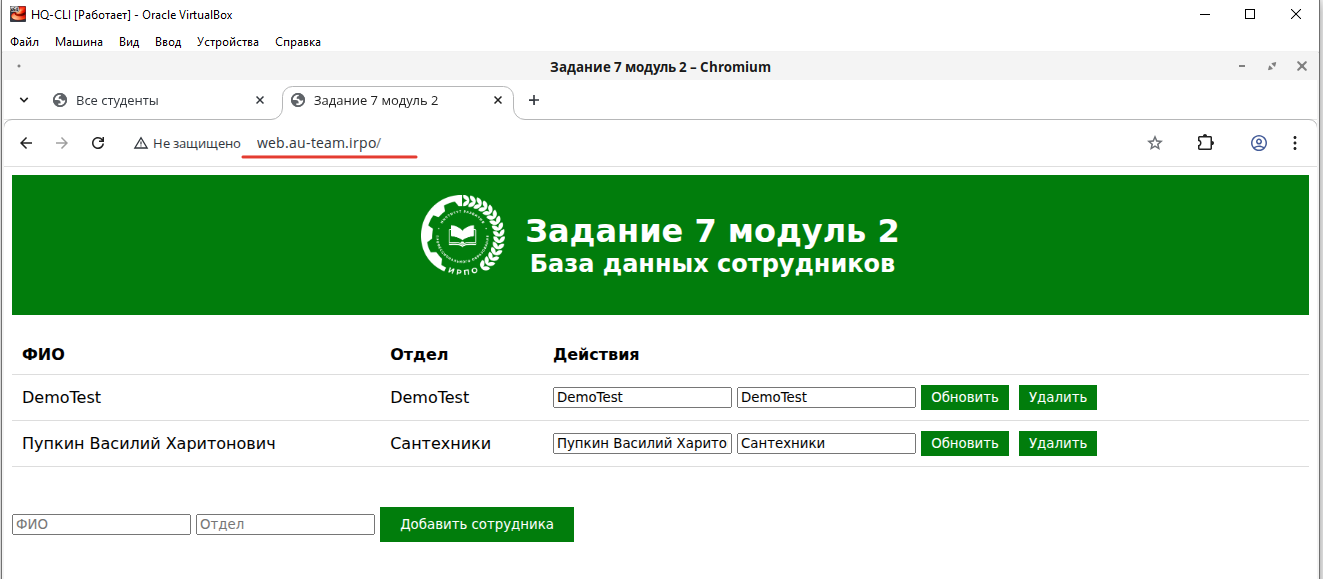Click the "DemoTest" text in Отдел column
The image size is (1323, 579).
pyautogui.click(x=429, y=397)
